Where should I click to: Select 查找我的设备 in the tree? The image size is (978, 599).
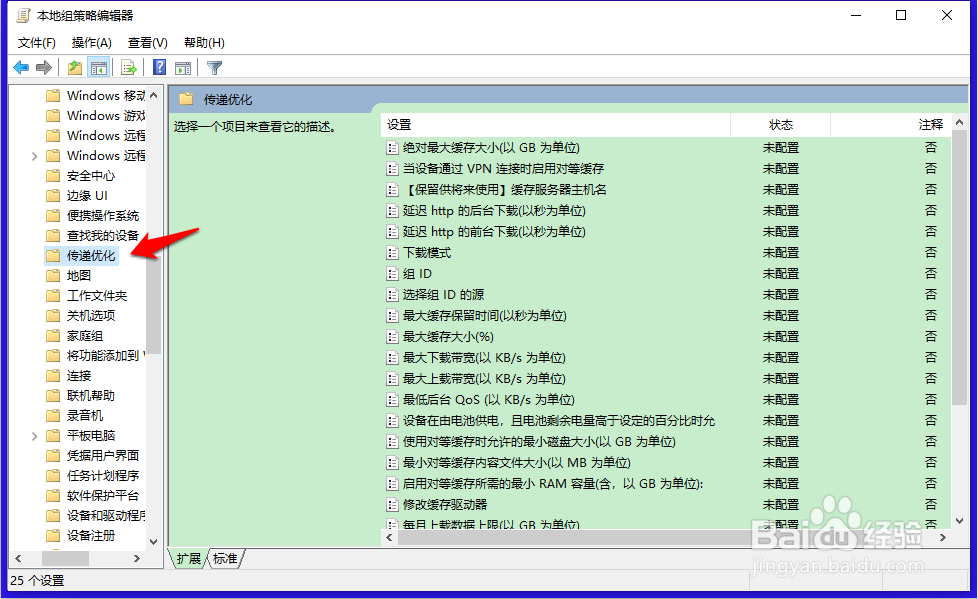pos(103,235)
